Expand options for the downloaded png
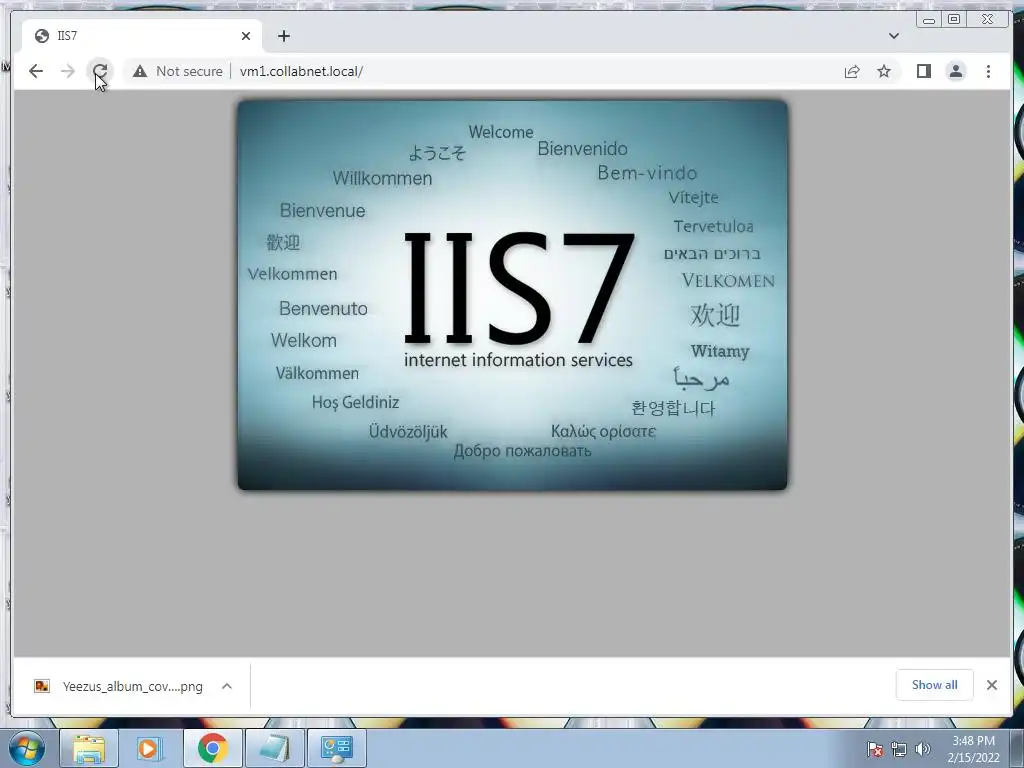The height and width of the screenshot is (768, 1024). pyautogui.click(x=227, y=686)
